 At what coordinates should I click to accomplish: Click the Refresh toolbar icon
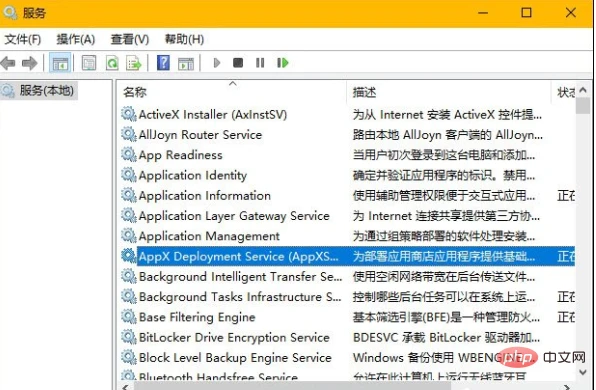(x=112, y=63)
